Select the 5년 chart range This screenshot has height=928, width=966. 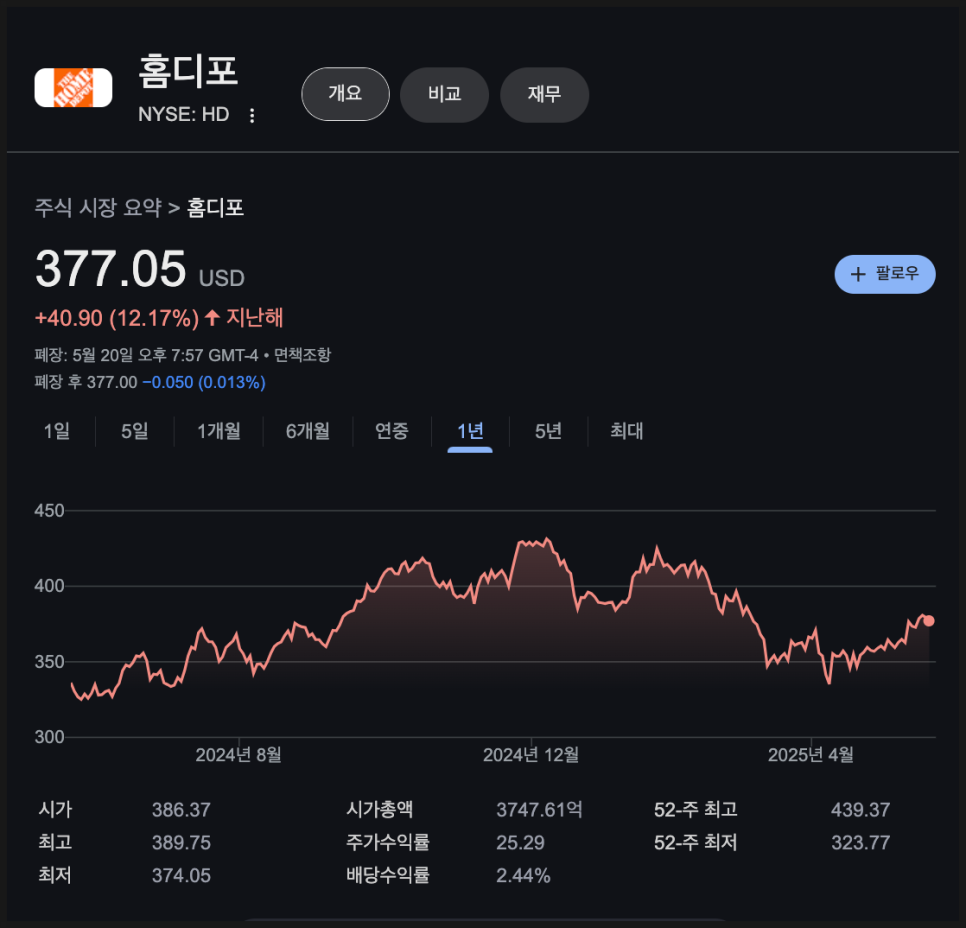(x=548, y=431)
